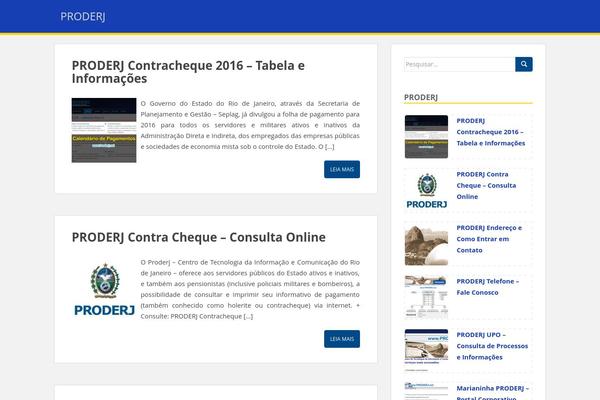Click LEIA MAIS under Contra Cheque Consulta Online
Viewport: 600px width, 400px height.
[342, 339]
